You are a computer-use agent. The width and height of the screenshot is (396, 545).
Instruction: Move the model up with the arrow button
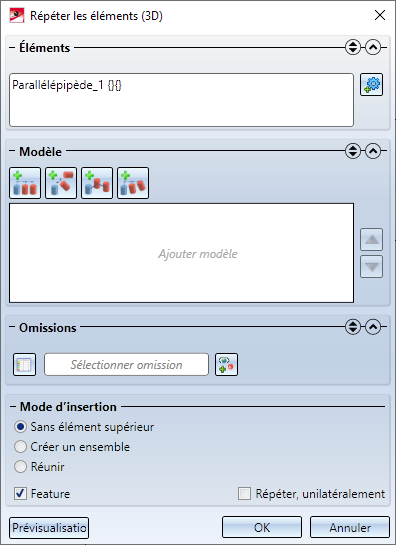coord(371,239)
